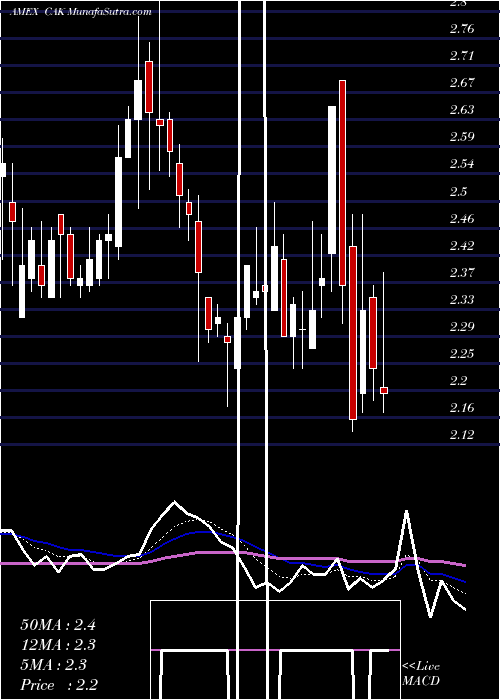Click the AMEX CAK MunafaSutra.com title text

(x=81, y=12)
